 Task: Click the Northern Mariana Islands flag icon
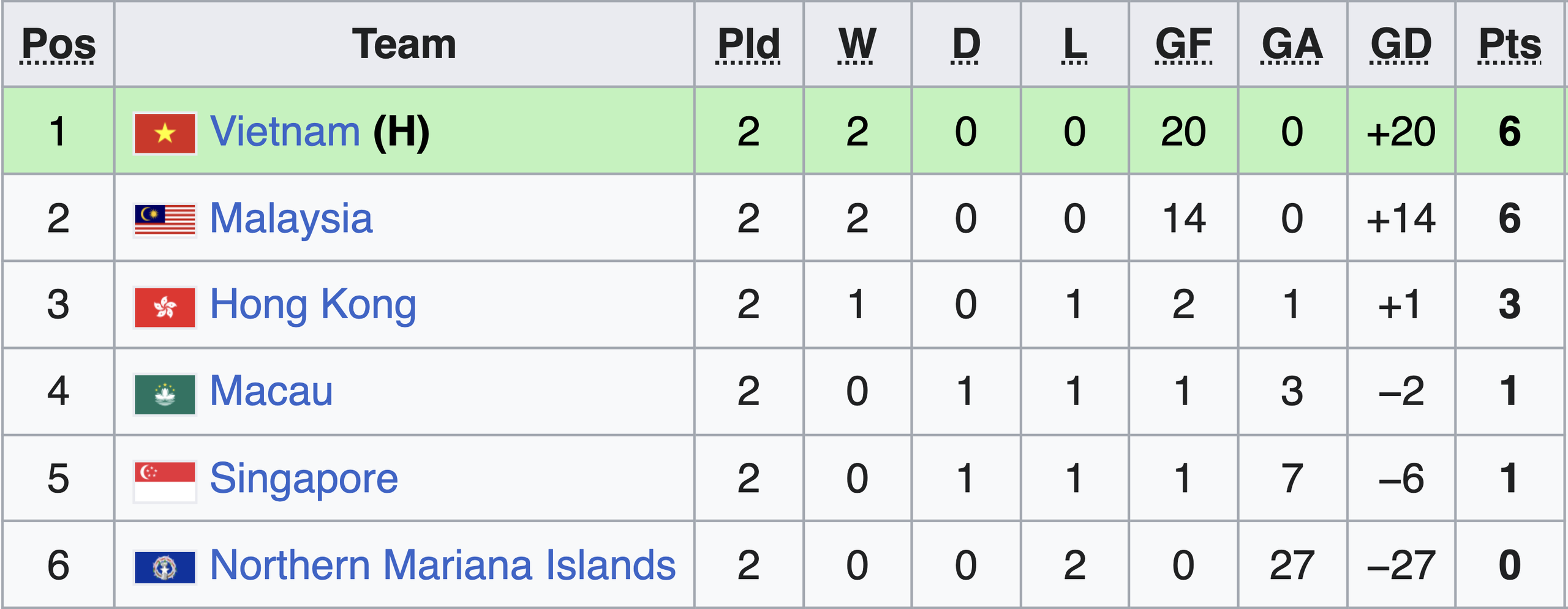click(x=165, y=567)
